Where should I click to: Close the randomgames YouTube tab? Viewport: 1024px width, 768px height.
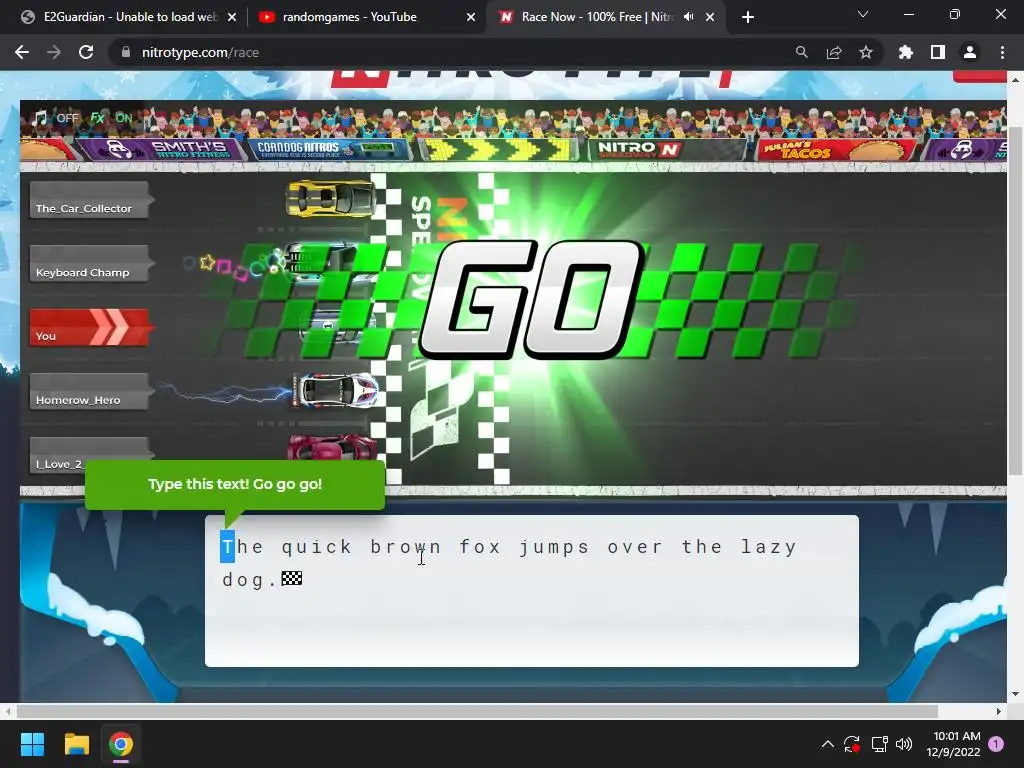[471, 17]
